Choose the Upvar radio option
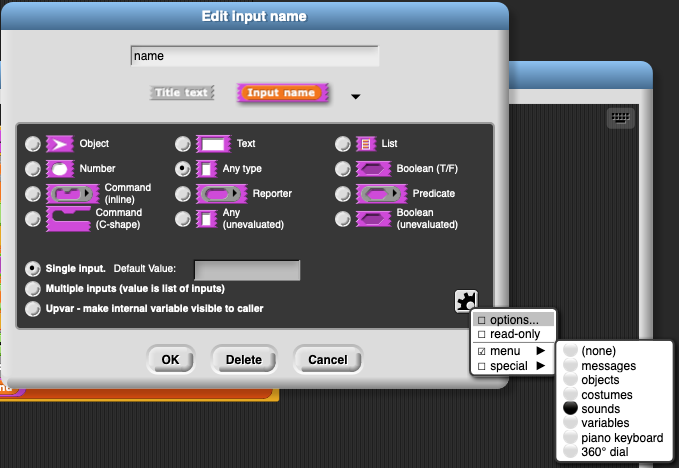 tap(32, 309)
